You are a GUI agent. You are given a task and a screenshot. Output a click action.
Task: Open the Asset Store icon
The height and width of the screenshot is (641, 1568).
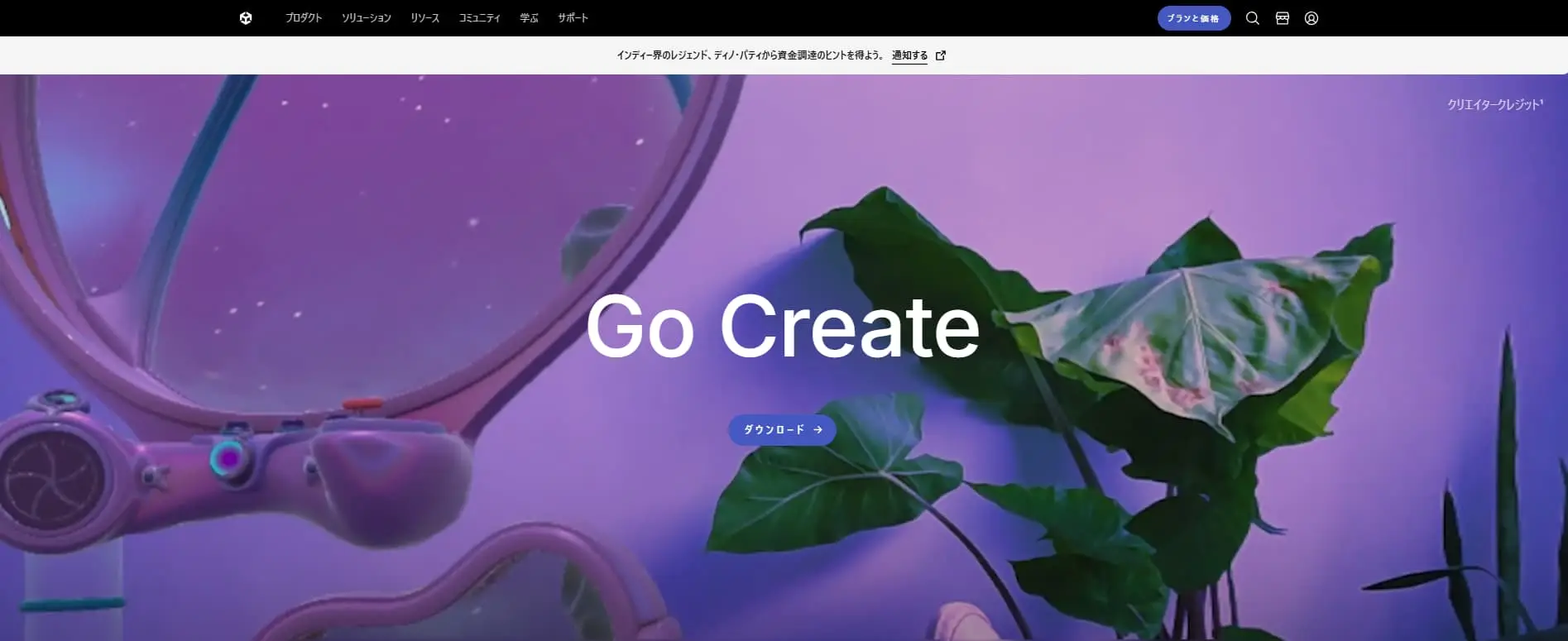click(1283, 18)
